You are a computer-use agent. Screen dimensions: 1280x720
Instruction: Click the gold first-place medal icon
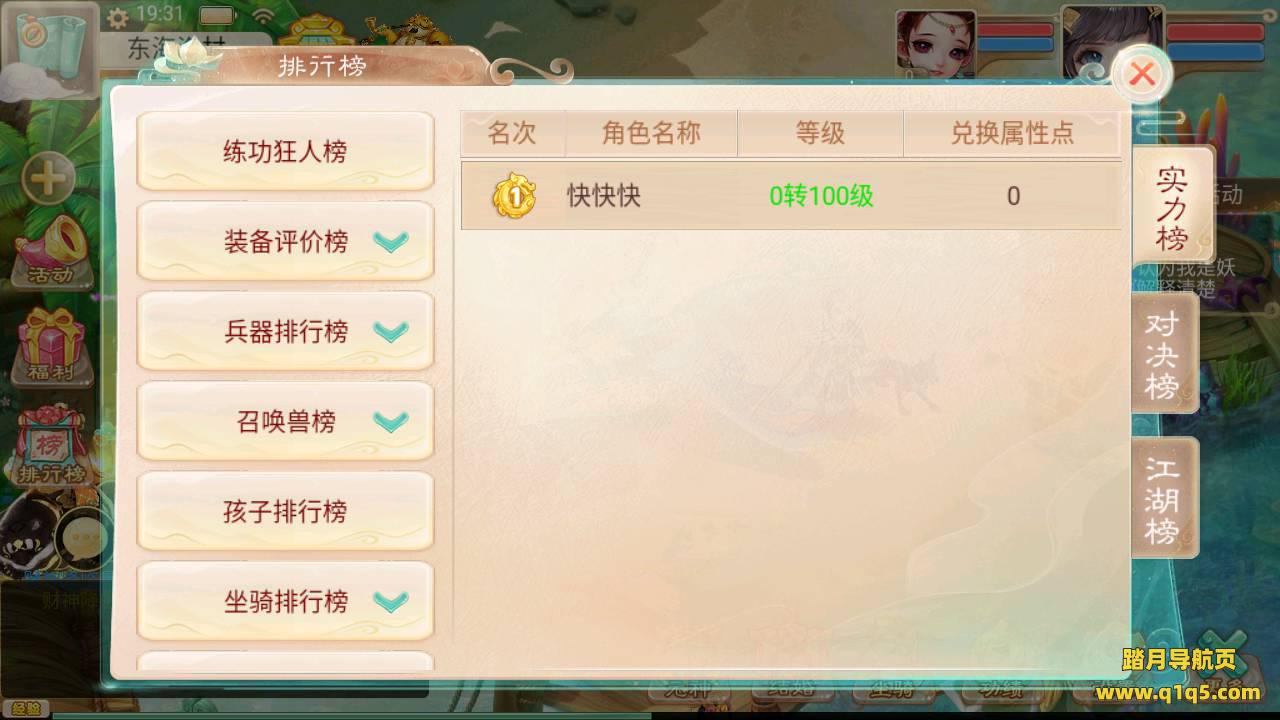click(514, 196)
